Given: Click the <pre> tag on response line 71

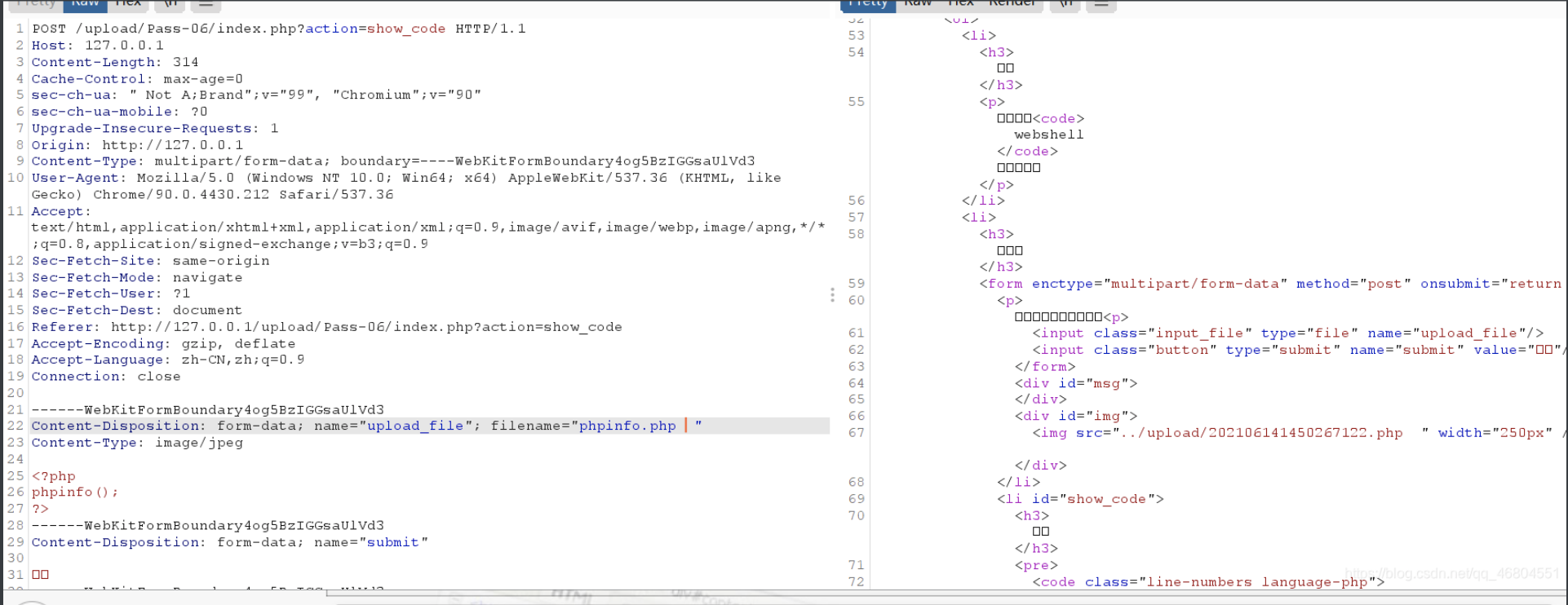Looking at the screenshot, I should coord(1036,565).
